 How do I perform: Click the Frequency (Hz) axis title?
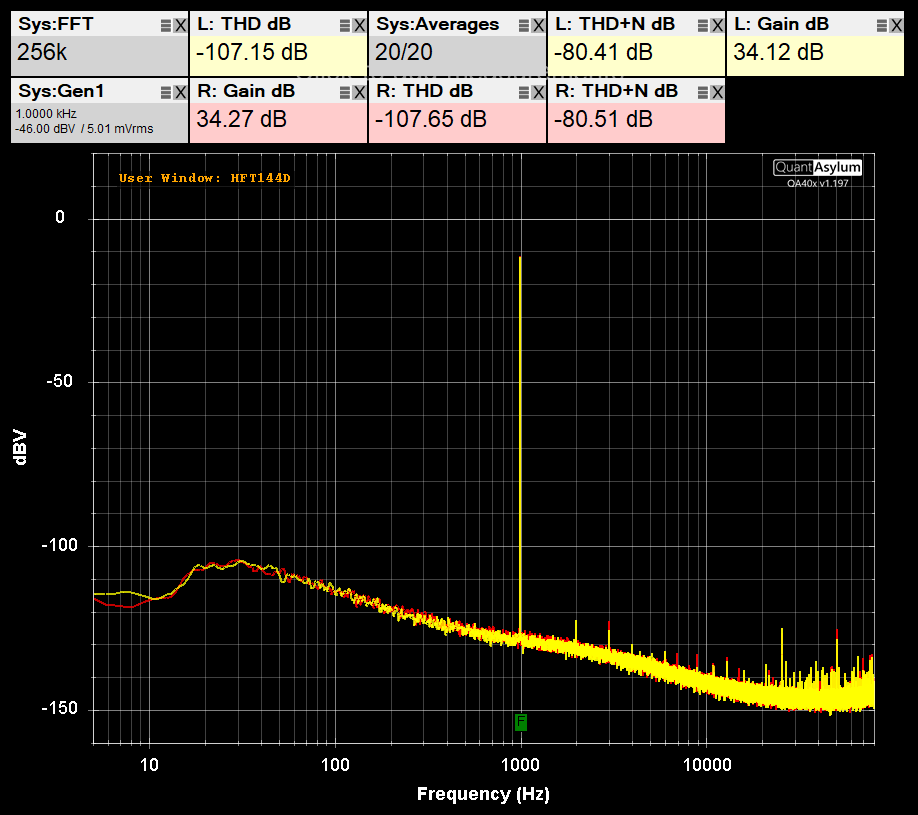point(483,794)
